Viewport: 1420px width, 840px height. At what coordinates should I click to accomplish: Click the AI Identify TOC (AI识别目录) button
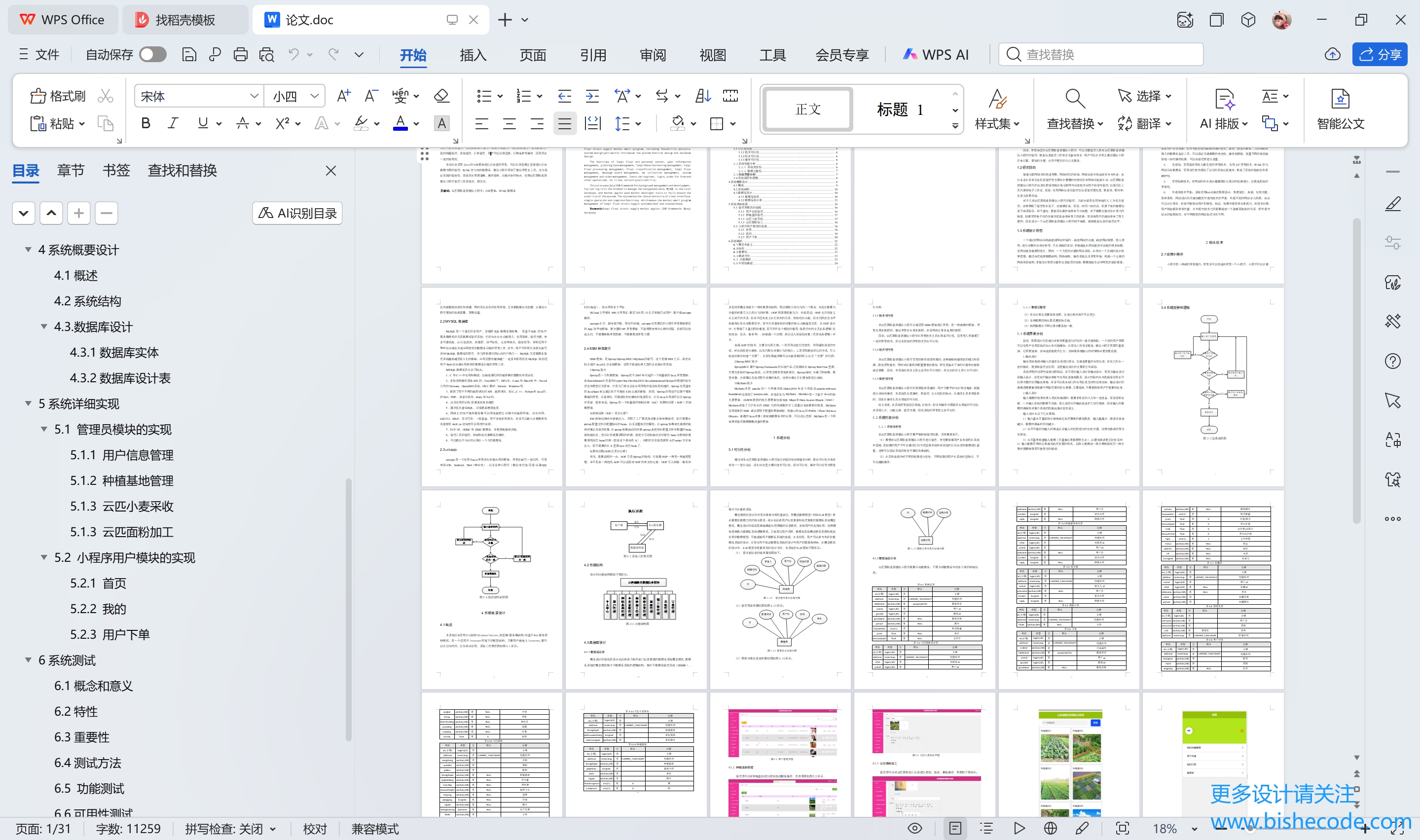click(x=297, y=214)
